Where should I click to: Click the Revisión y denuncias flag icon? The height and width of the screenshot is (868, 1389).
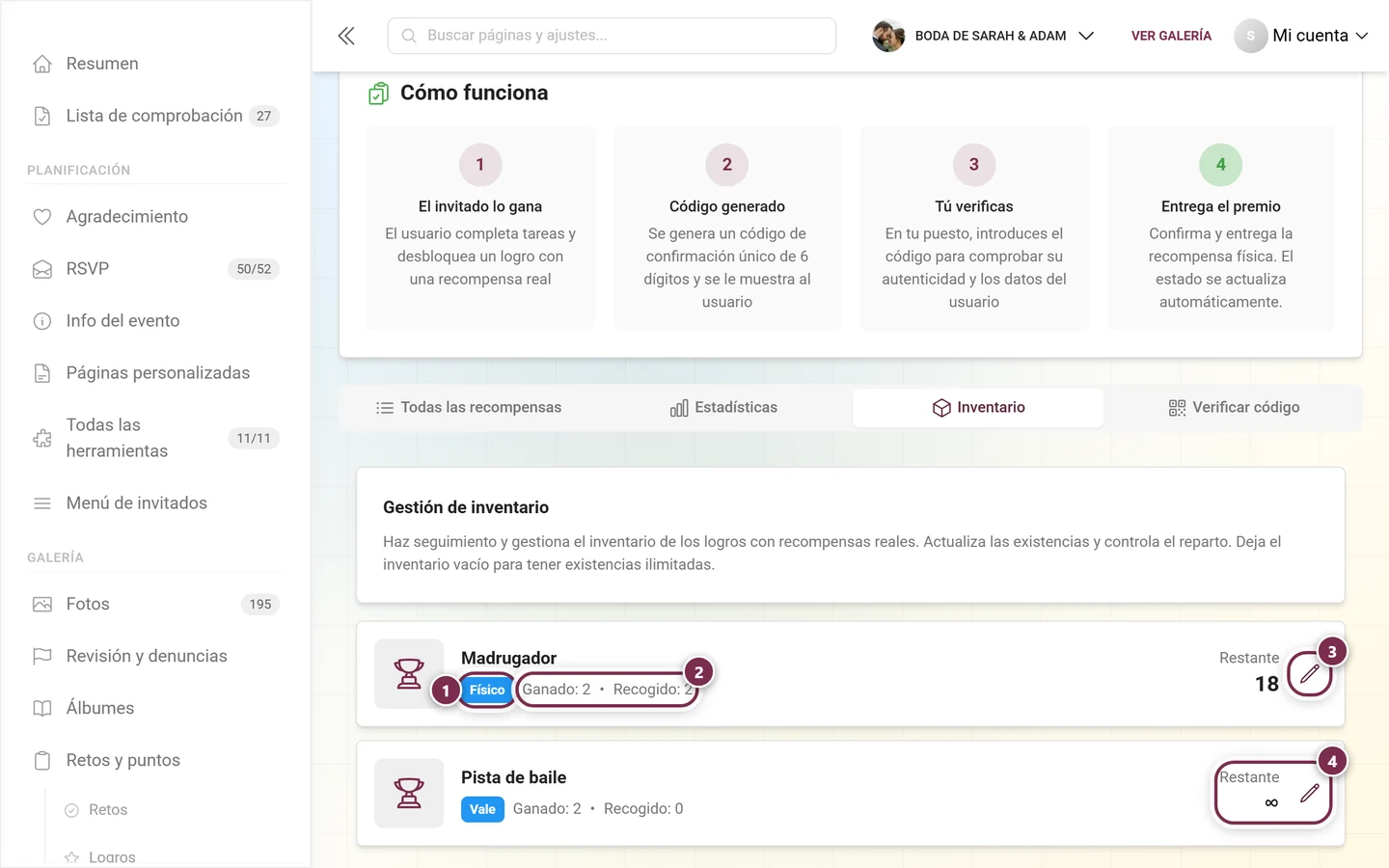[42, 657]
